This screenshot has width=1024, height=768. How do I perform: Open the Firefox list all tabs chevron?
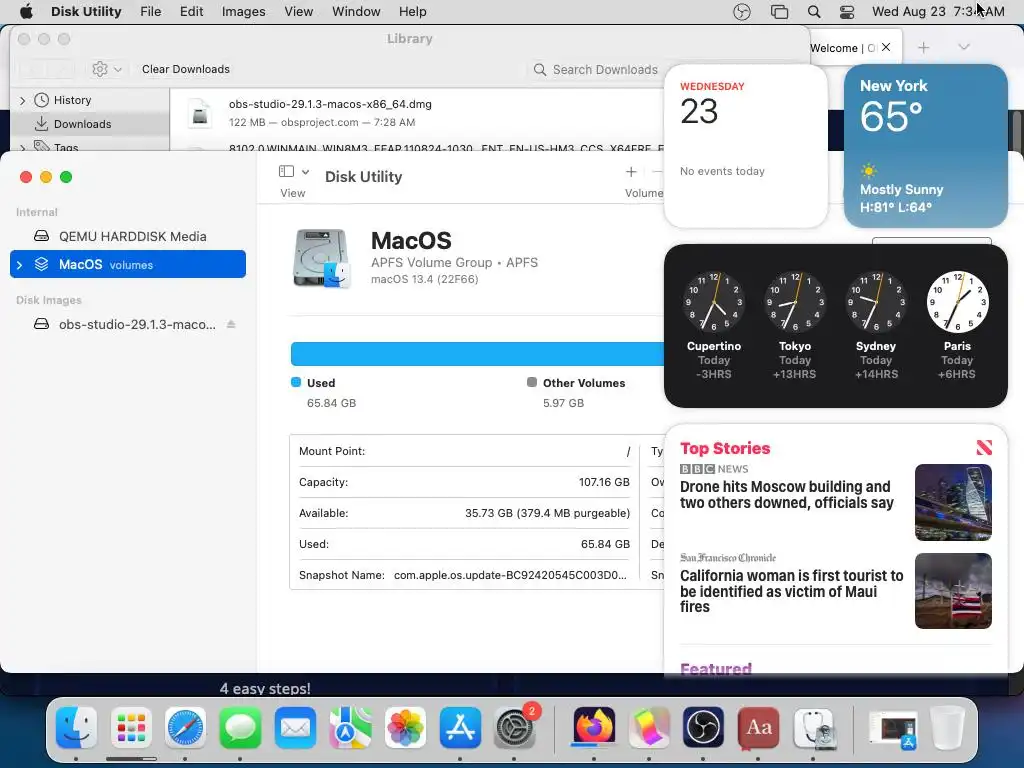pos(964,47)
